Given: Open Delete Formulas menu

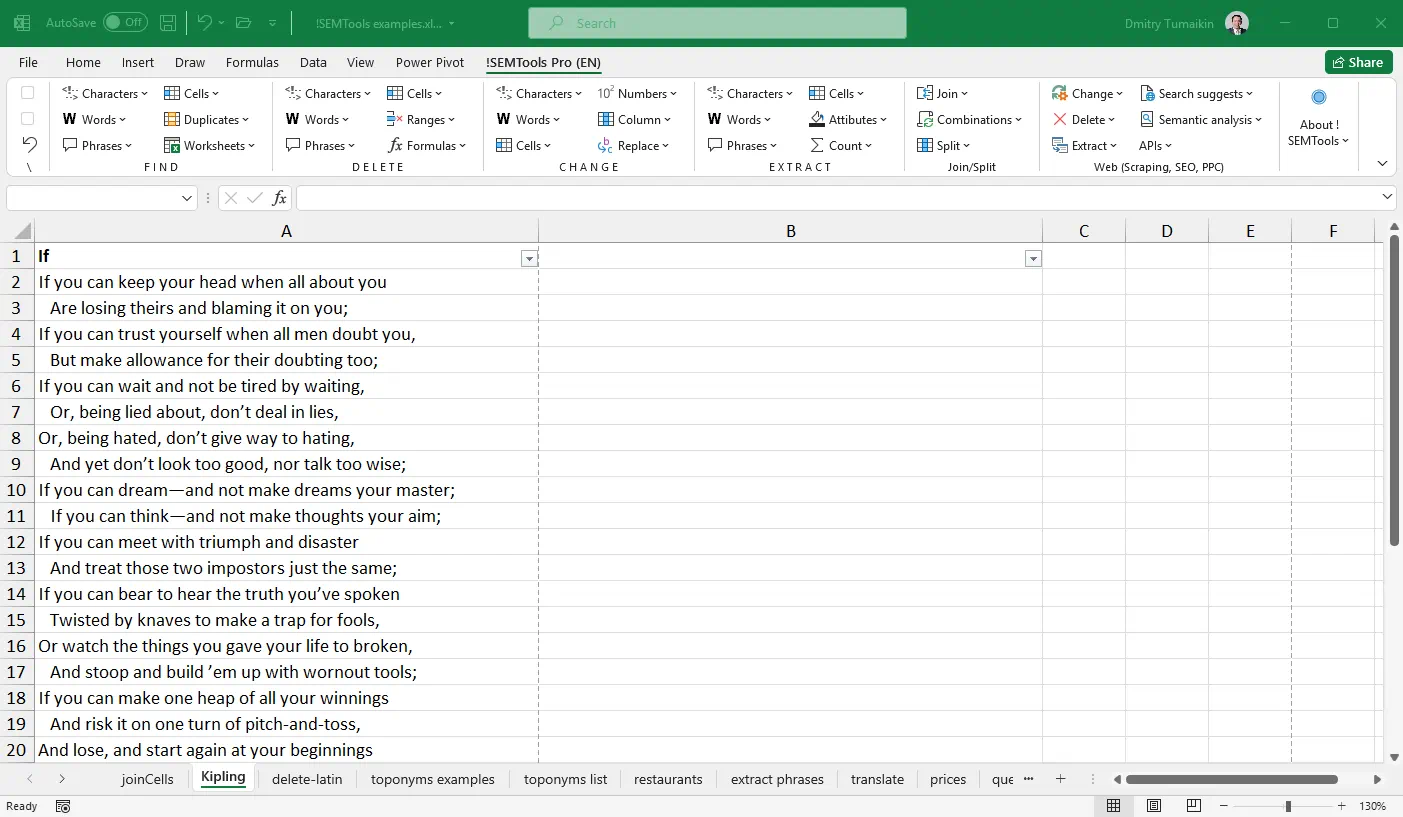Looking at the screenshot, I should pyautogui.click(x=427, y=145).
